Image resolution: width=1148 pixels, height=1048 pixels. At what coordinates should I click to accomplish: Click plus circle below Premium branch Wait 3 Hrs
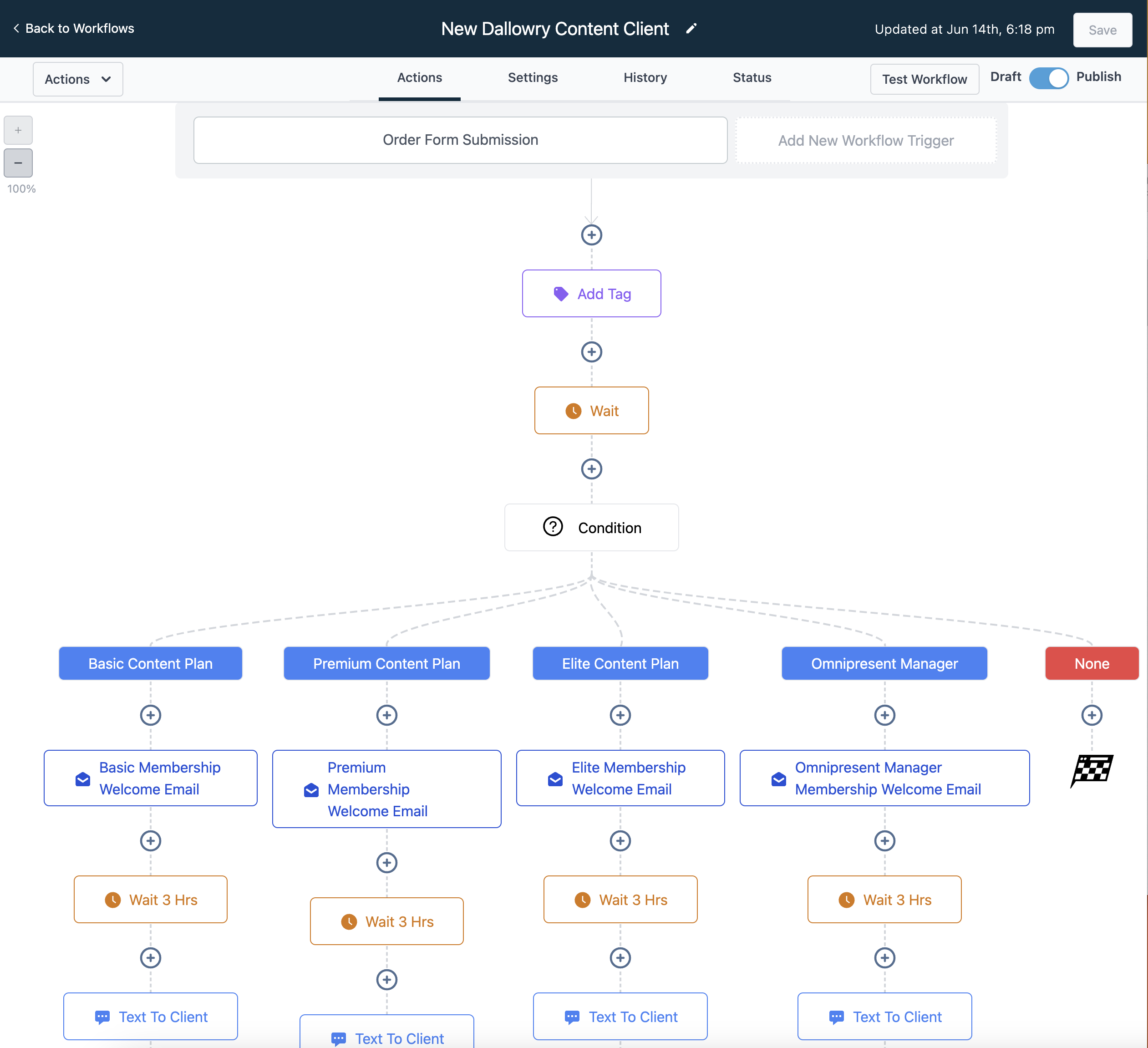[386, 980]
